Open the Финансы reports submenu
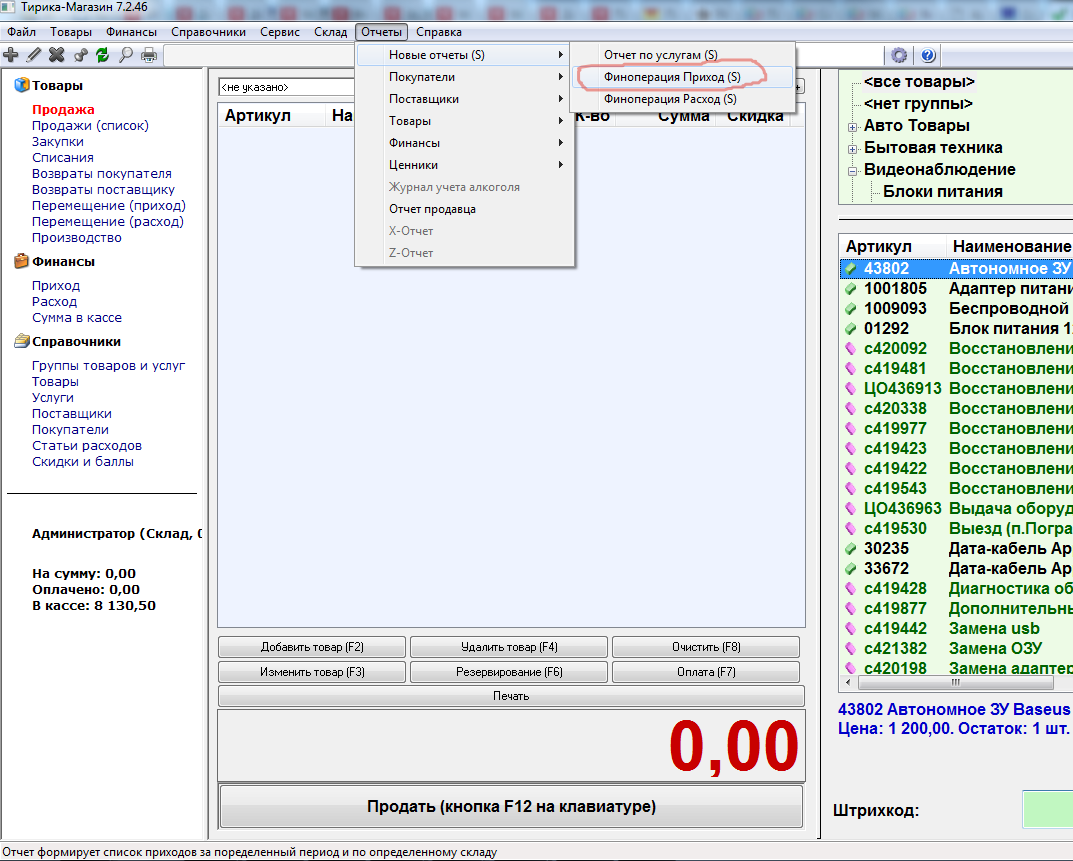Image resolution: width=1073 pixels, height=861 pixels. click(465, 143)
